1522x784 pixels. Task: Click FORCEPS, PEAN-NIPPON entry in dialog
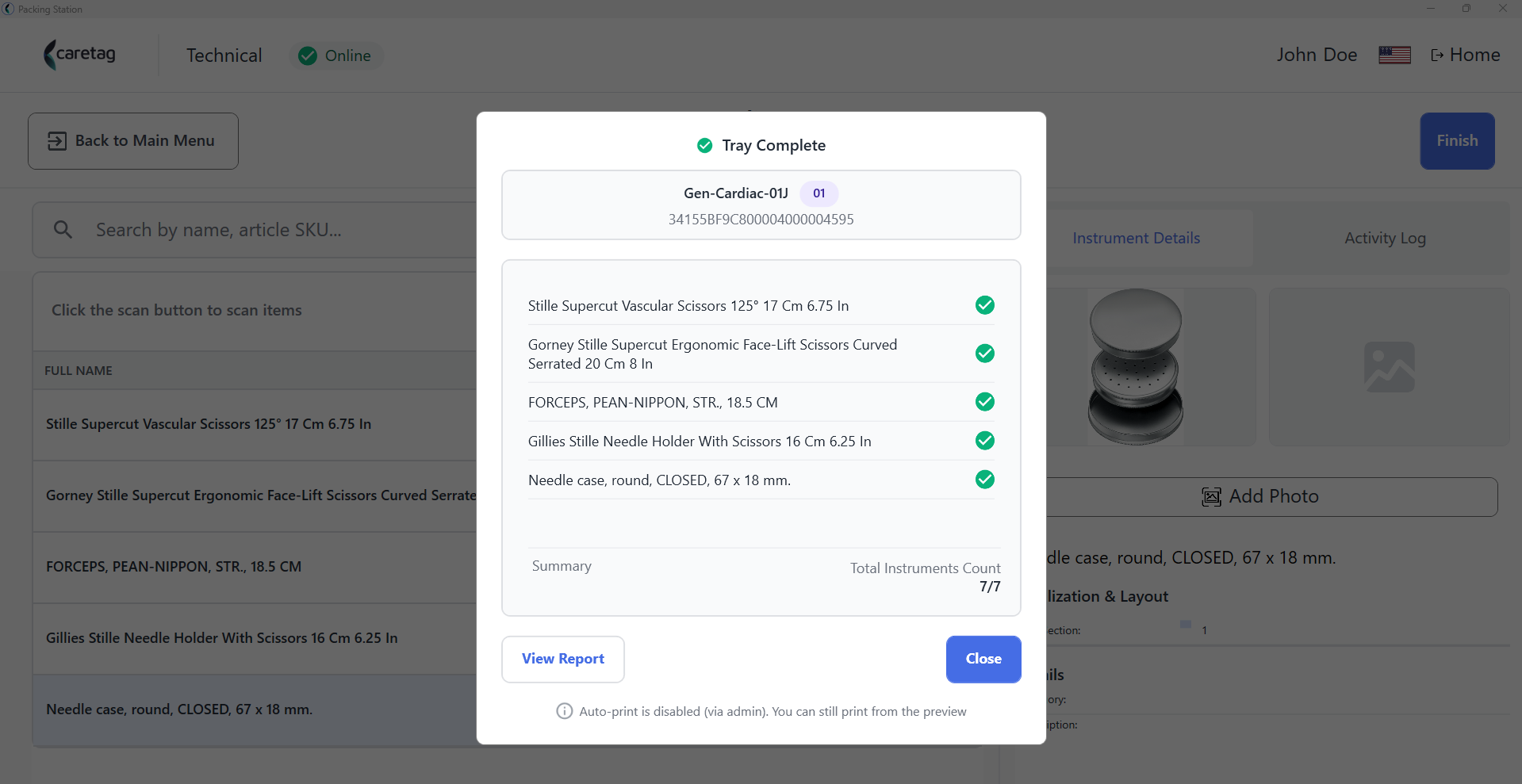tap(653, 403)
